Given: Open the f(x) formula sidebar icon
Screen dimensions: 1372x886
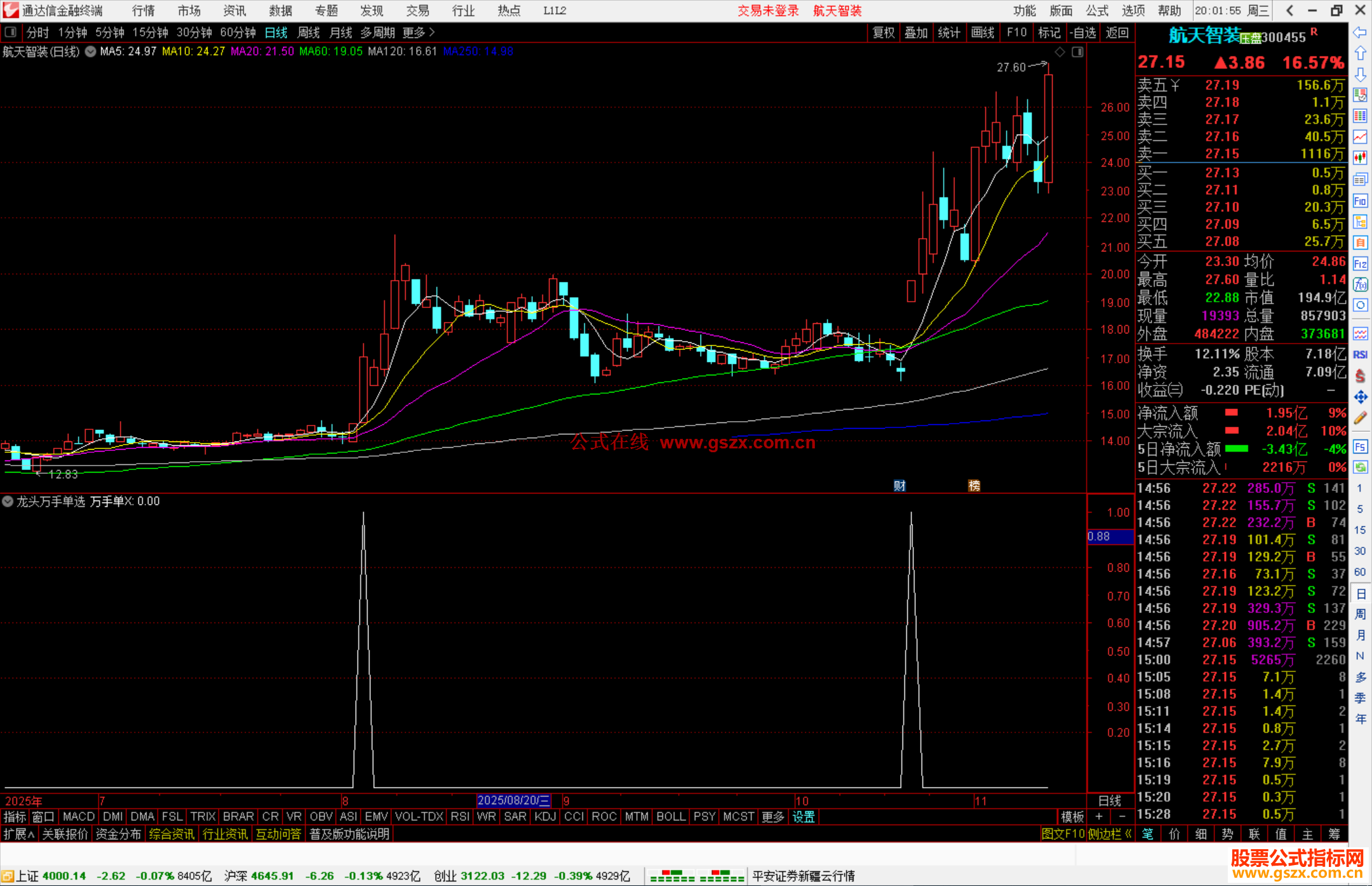Looking at the screenshot, I should (x=1359, y=285).
